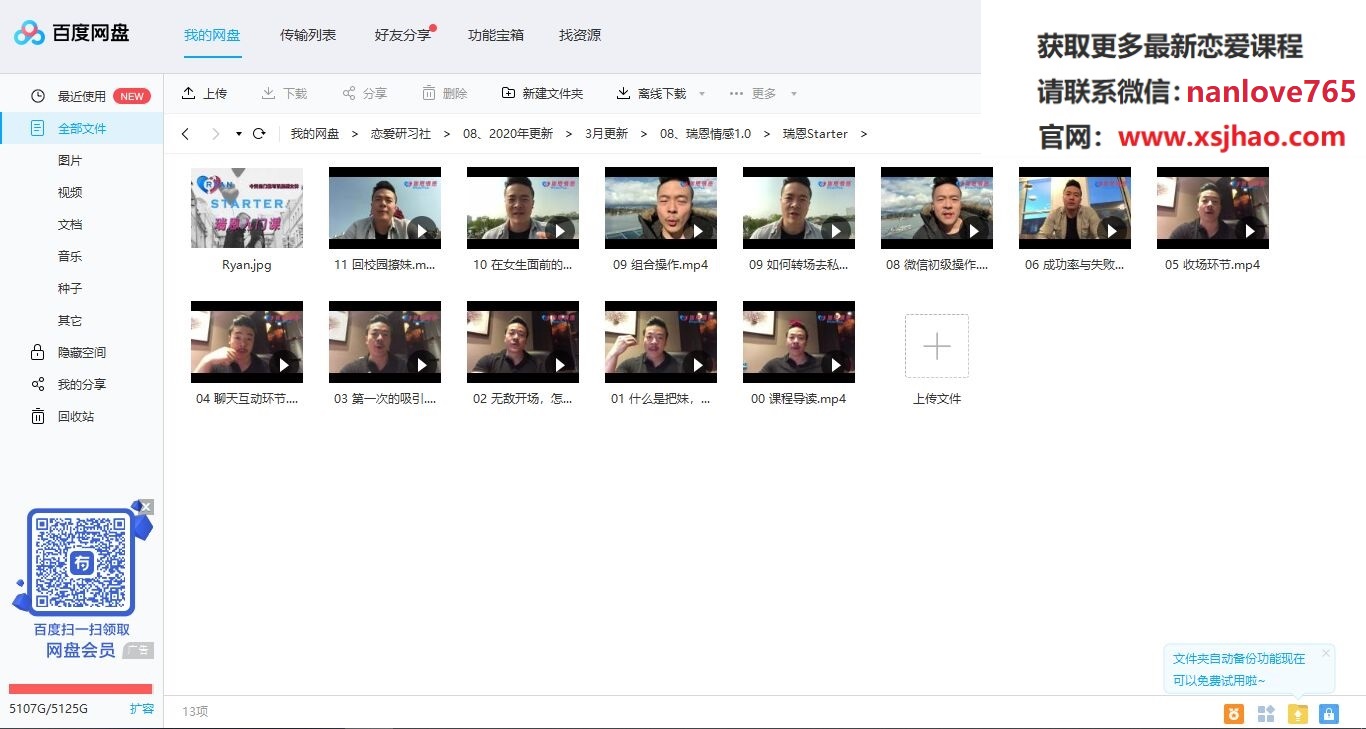Expand the 更多 dropdown arrow
This screenshot has width=1366, height=729.
794,94
